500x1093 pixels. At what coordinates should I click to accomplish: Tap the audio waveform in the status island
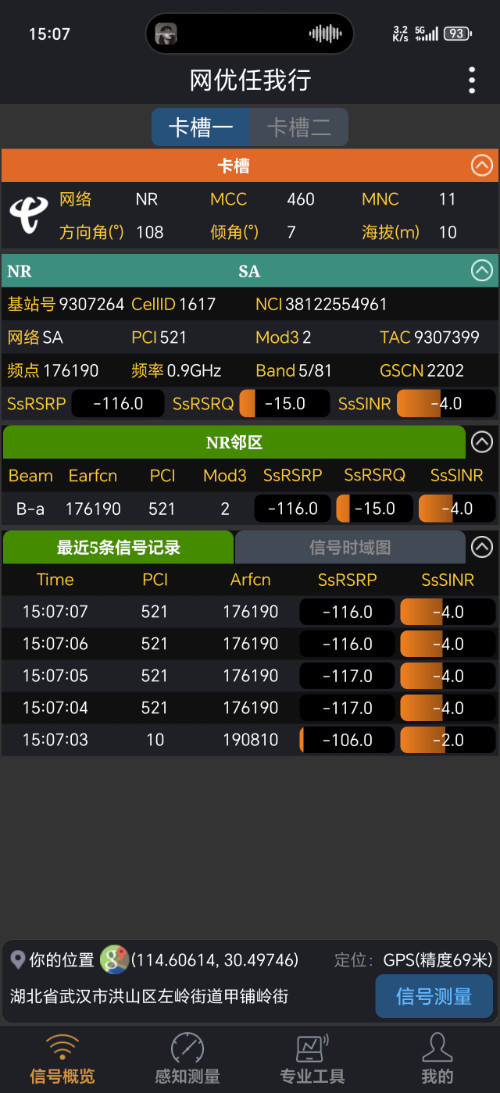coord(325,33)
